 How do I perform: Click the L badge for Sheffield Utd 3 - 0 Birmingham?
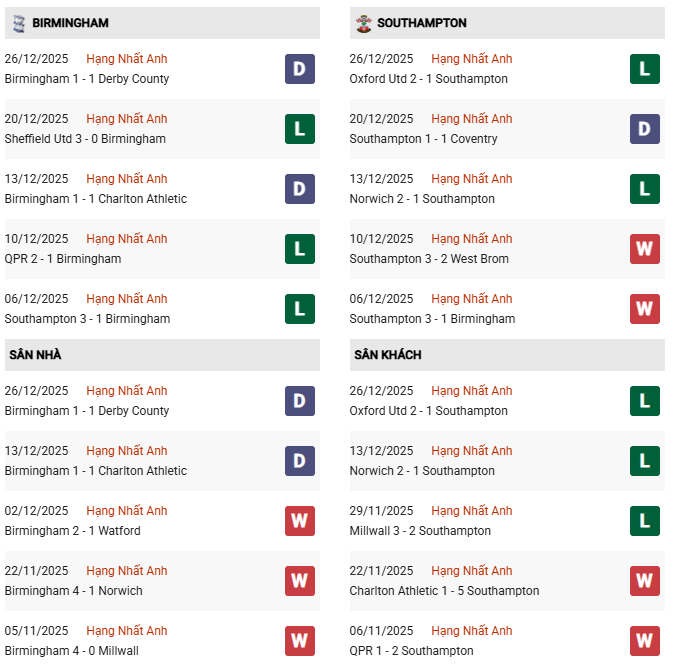(x=300, y=129)
